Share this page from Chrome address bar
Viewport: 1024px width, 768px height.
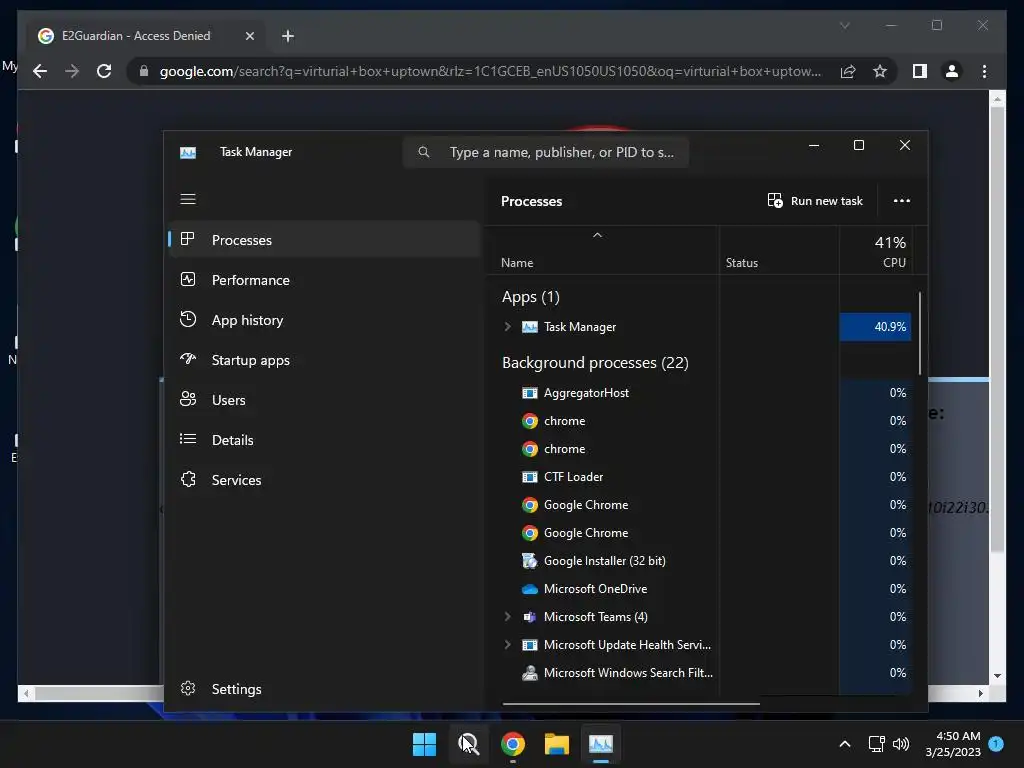(x=848, y=71)
